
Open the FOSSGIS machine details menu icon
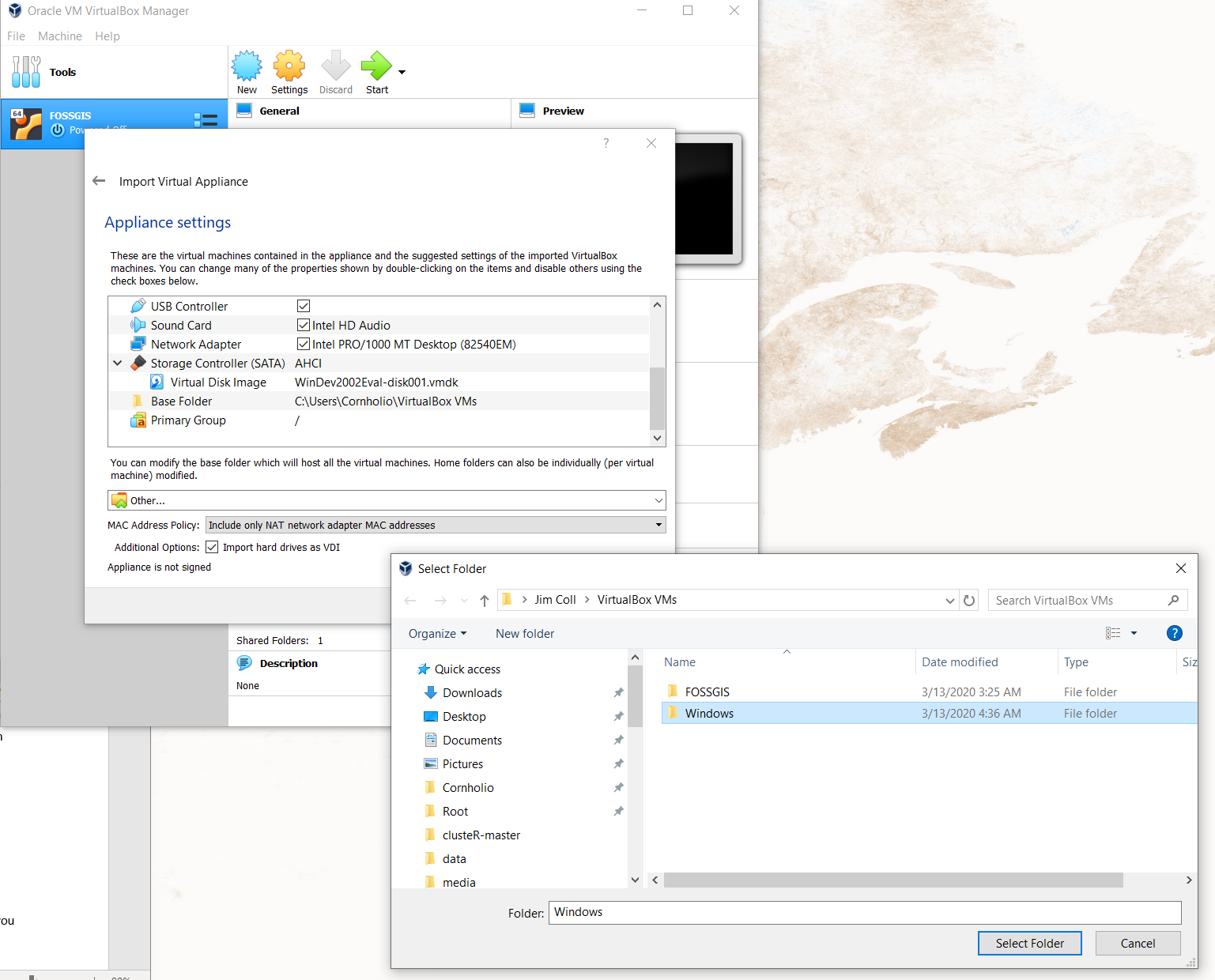click(206, 120)
